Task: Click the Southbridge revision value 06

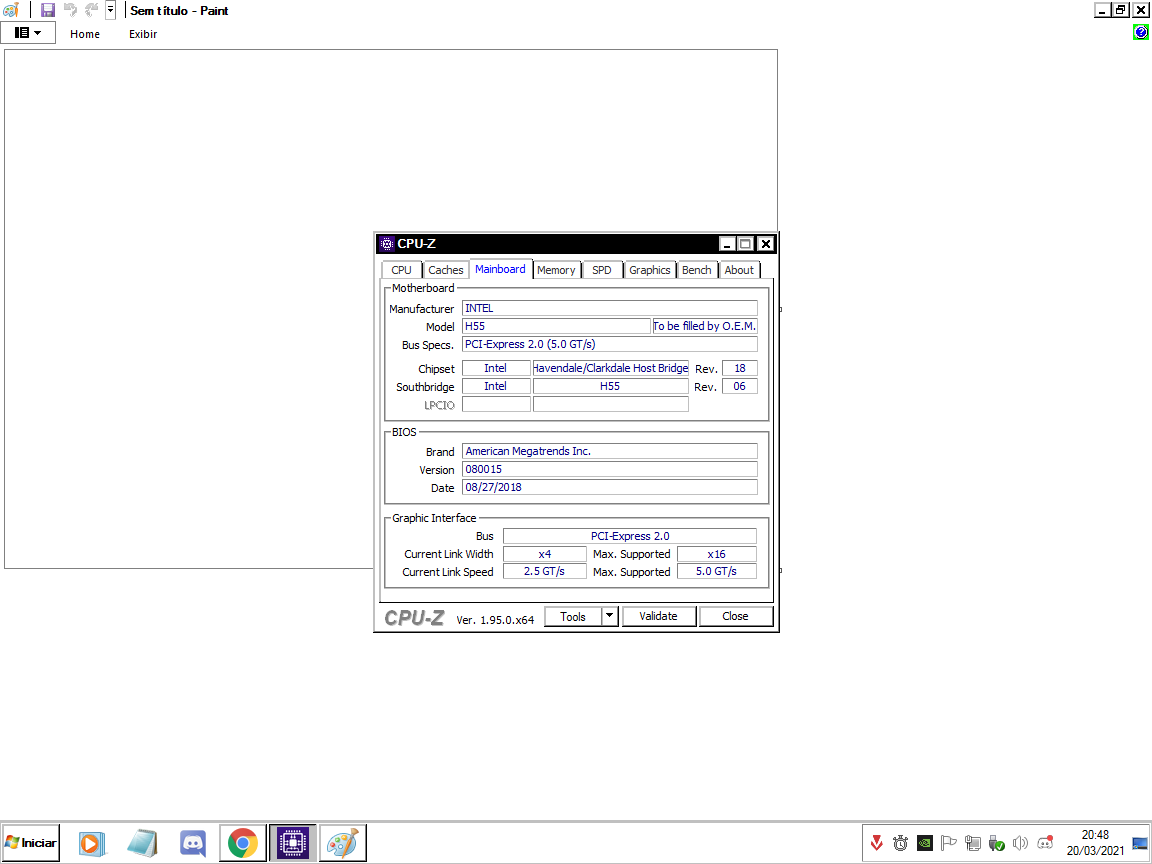Action: [740, 386]
